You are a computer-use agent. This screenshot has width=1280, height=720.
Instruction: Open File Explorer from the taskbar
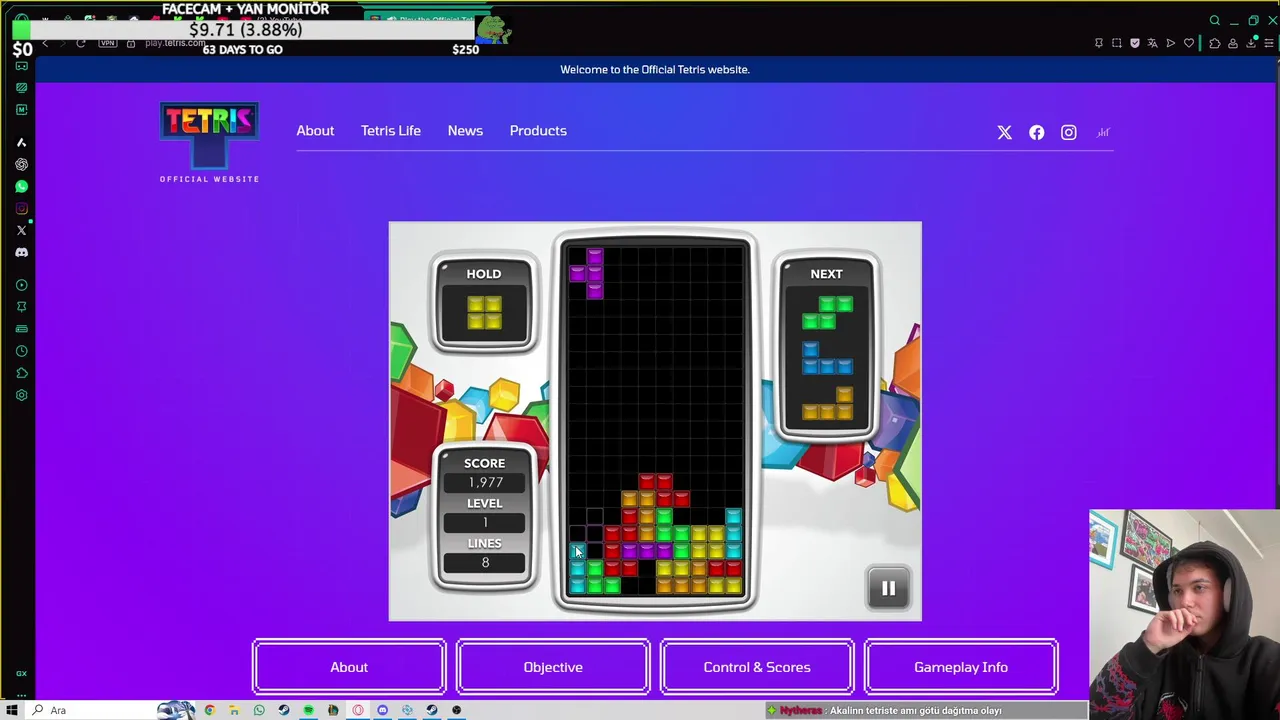(234, 710)
